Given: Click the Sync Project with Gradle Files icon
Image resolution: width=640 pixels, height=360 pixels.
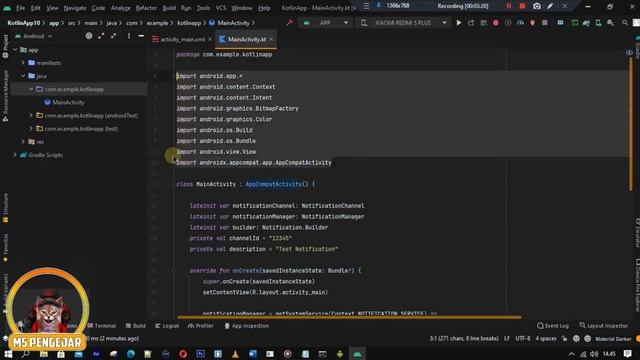Looking at the screenshot, I should click(x=586, y=23).
